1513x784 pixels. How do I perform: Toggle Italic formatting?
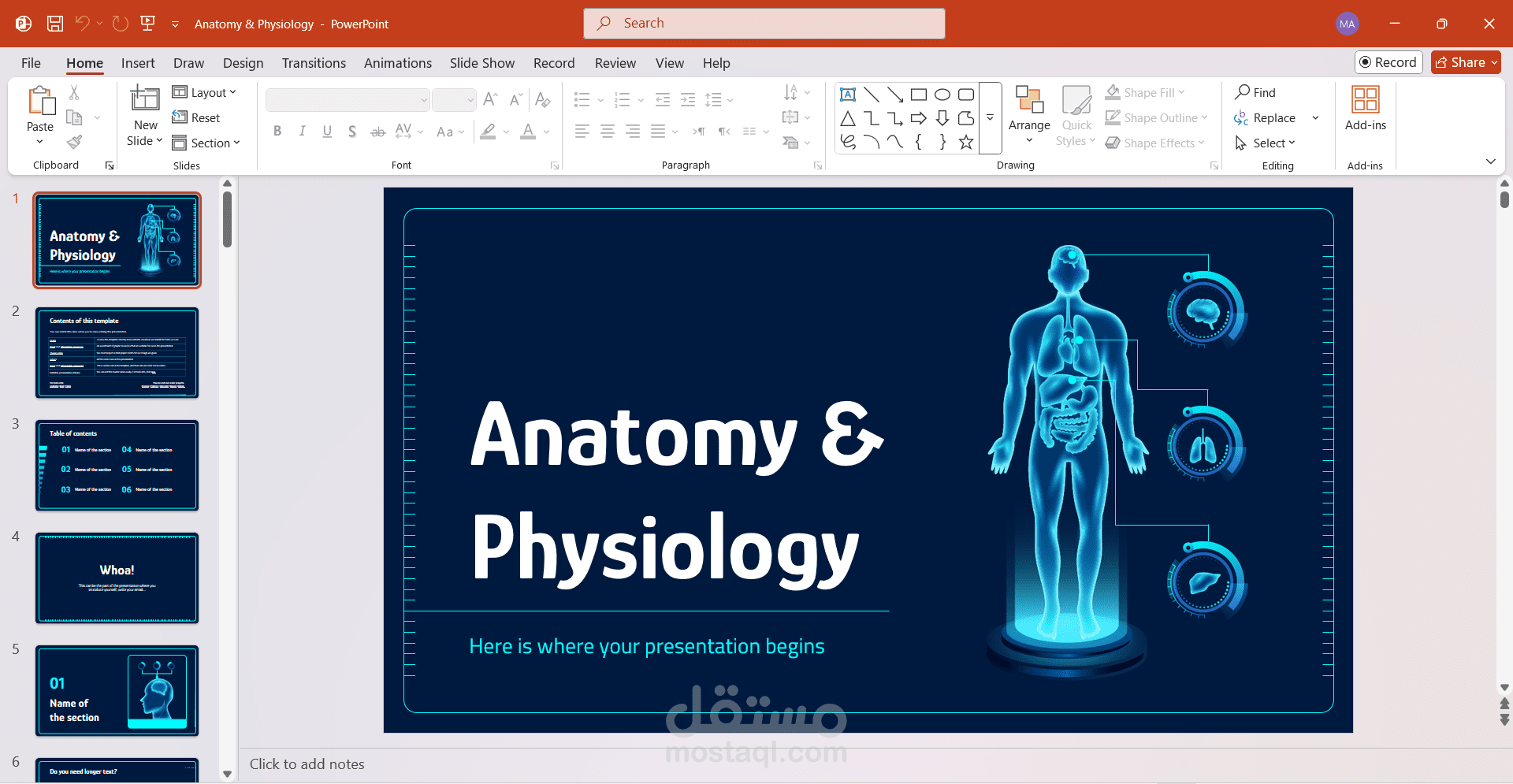point(303,132)
